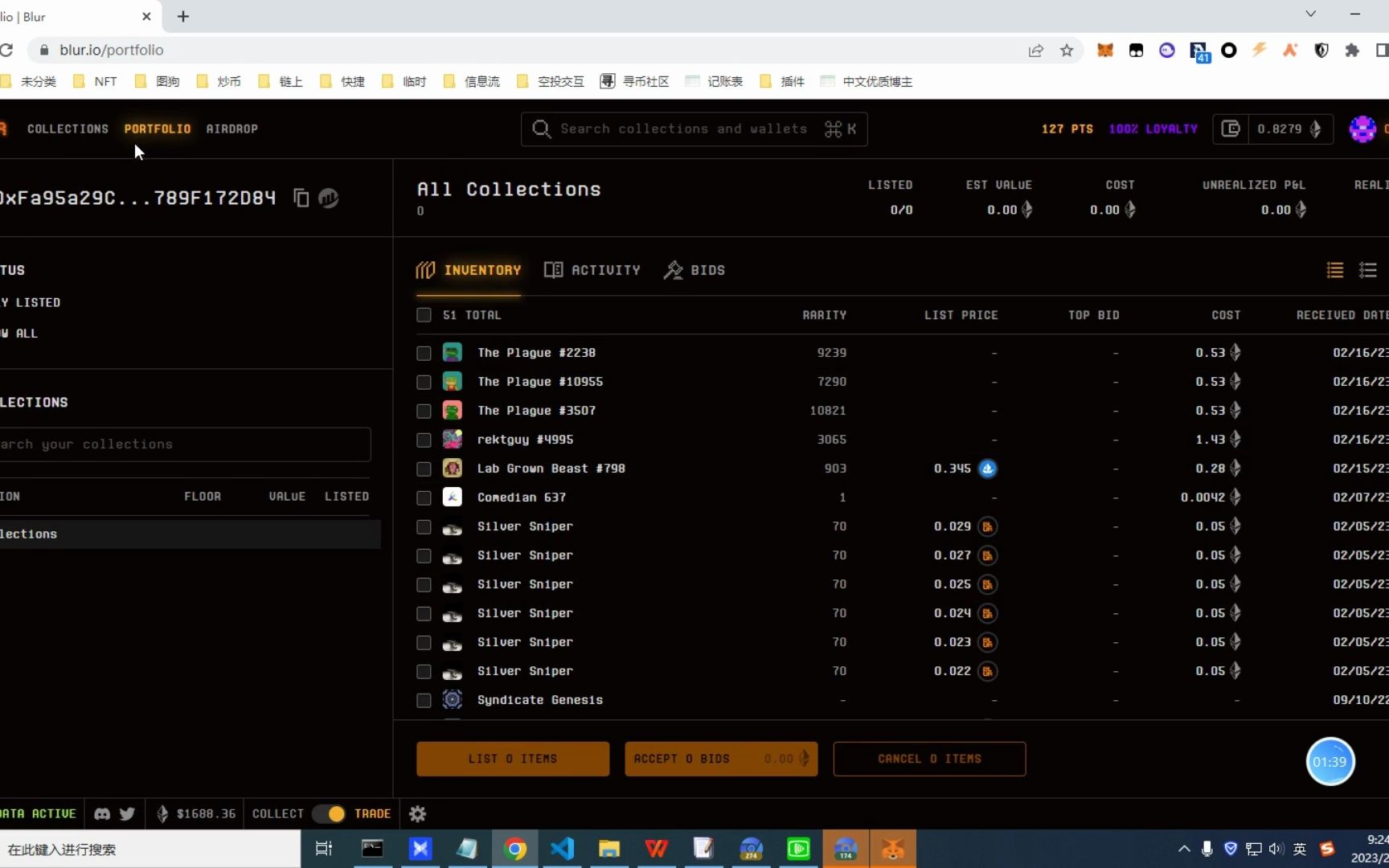Click the balance wallet icon near 0.8279
The image size is (1389, 868).
[x=1231, y=129]
